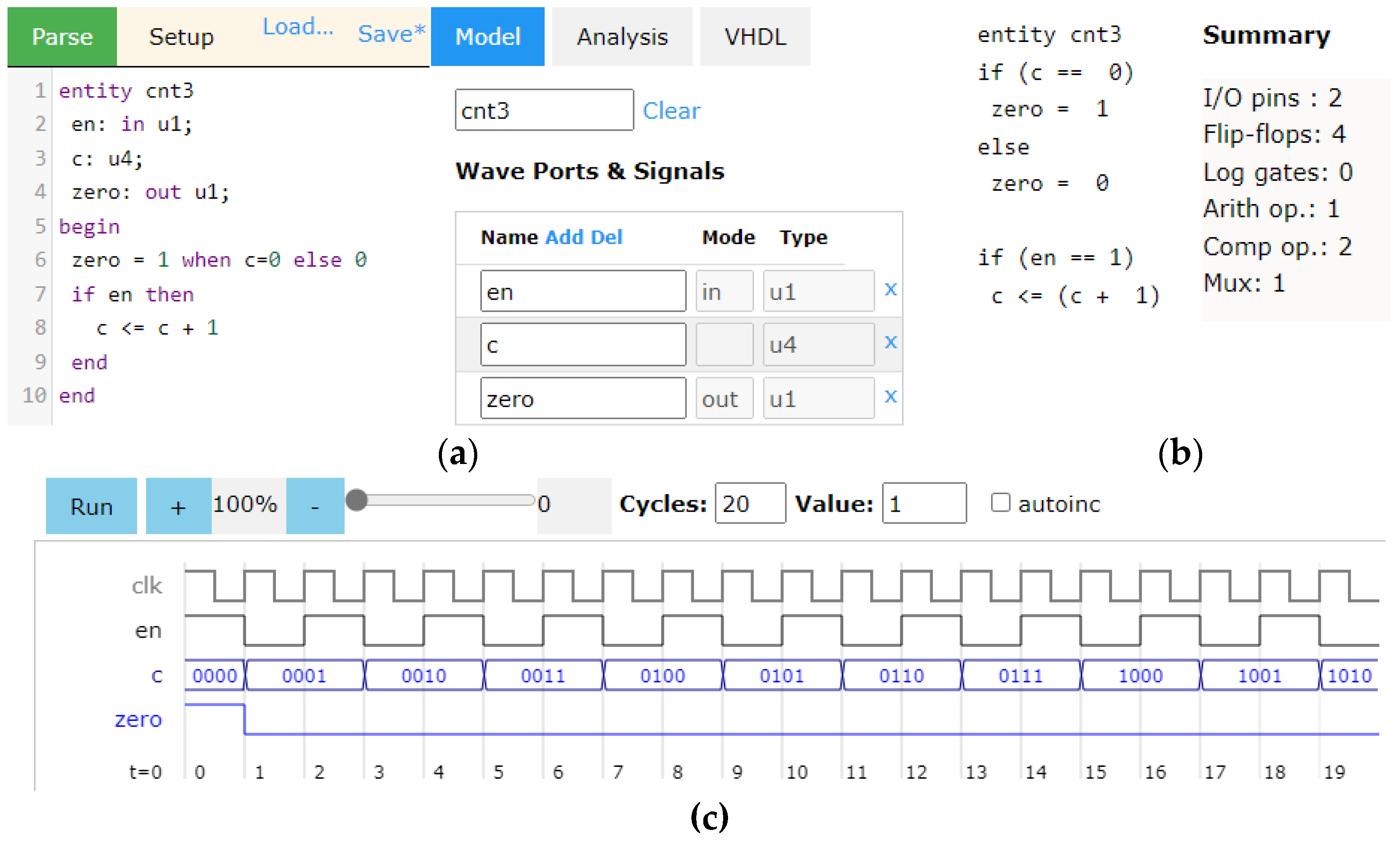The image size is (1400, 841).
Task: Open the mode selector for zero signal
Action: (x=724, y=399)
